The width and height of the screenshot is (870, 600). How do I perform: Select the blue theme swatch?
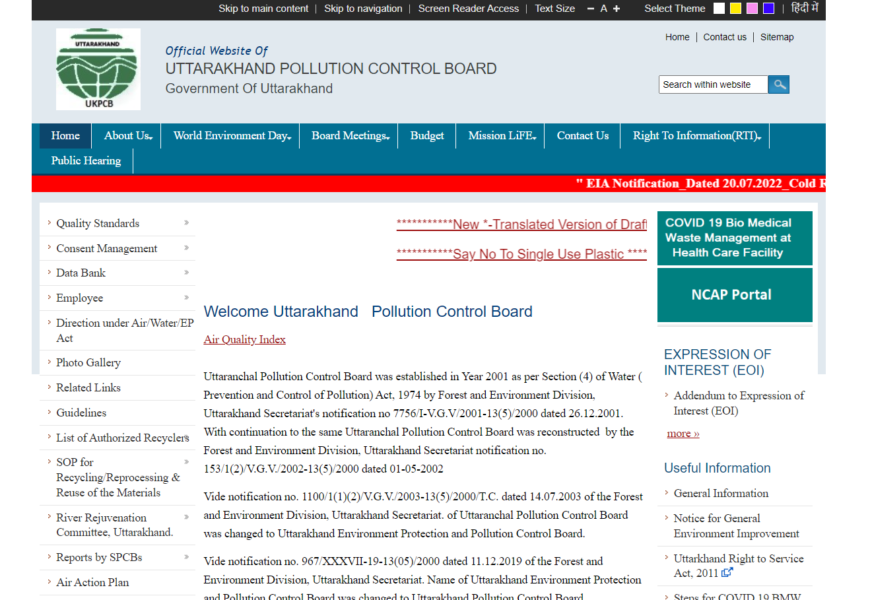tap(768, 8)
